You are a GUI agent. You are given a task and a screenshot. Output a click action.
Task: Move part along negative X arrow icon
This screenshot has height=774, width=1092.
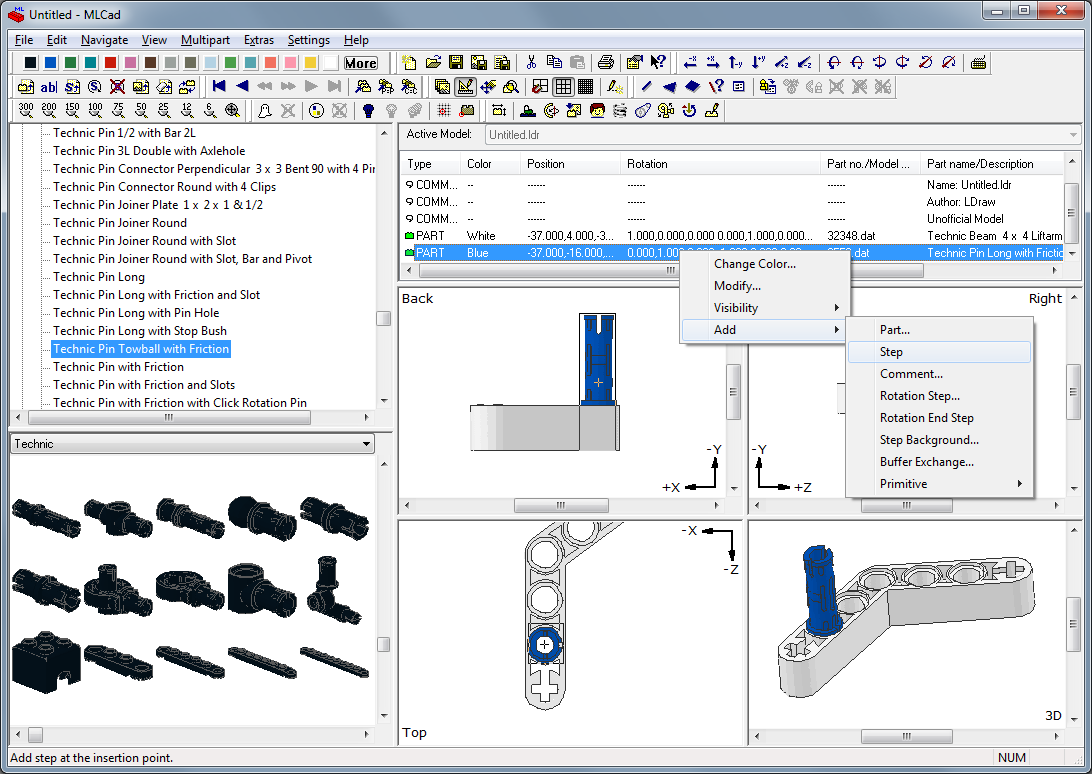click(690, 63)
